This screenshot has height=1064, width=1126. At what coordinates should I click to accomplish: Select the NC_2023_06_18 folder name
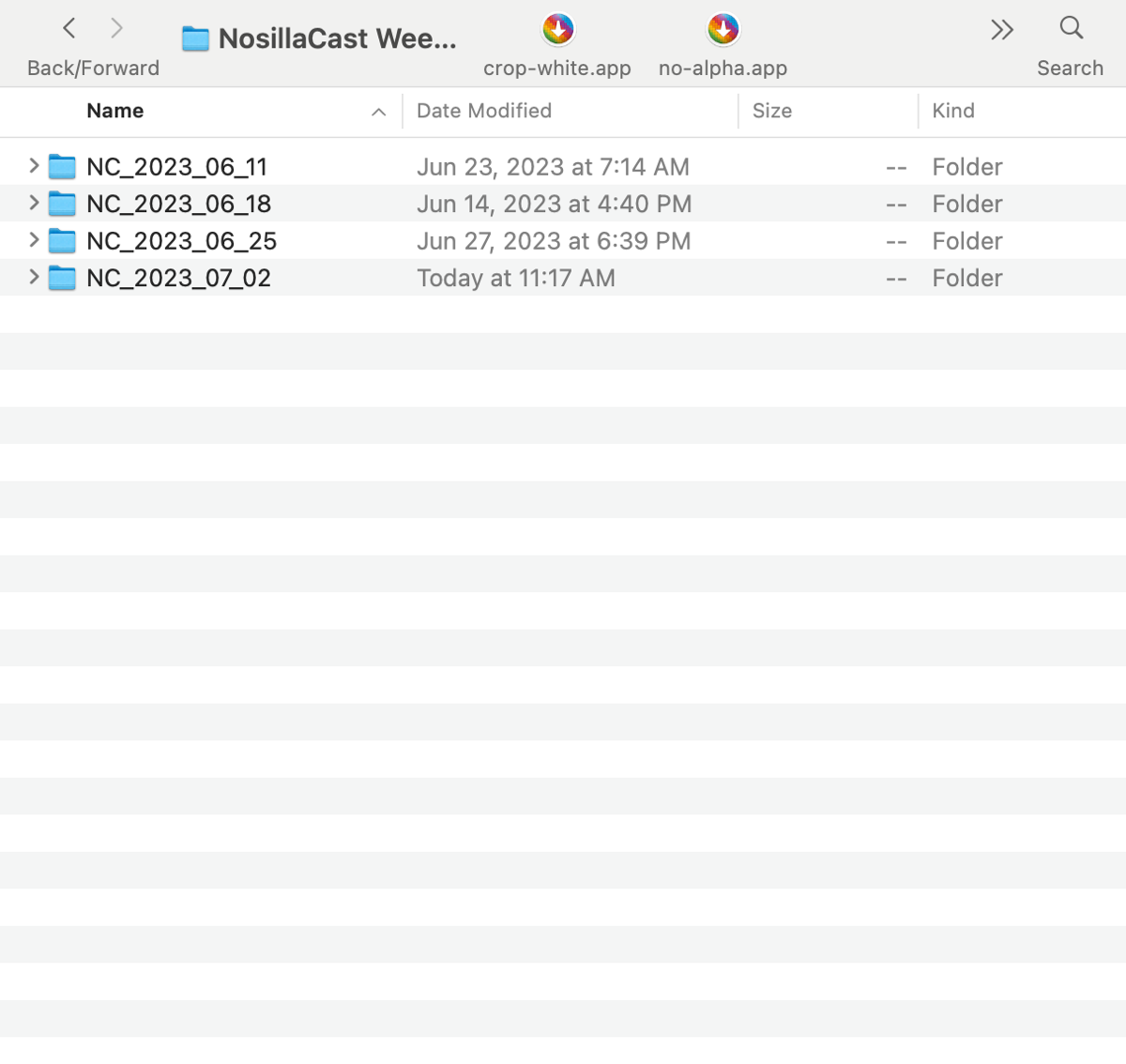click(x=178, y=204)
